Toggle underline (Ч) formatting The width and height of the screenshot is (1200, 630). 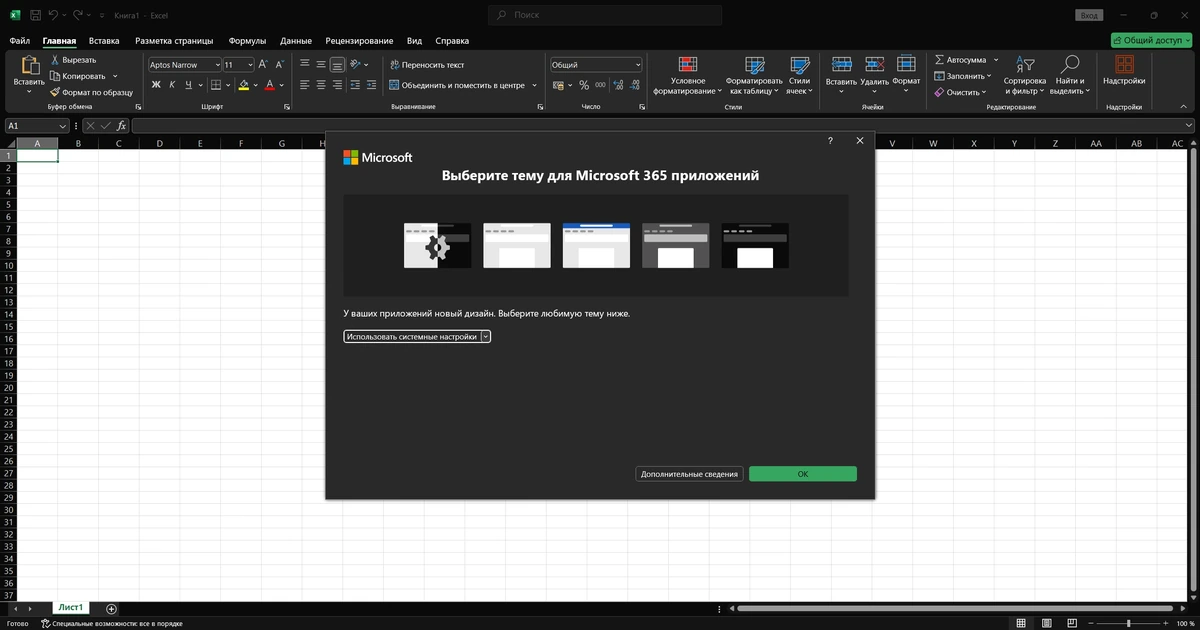[188, 85]
